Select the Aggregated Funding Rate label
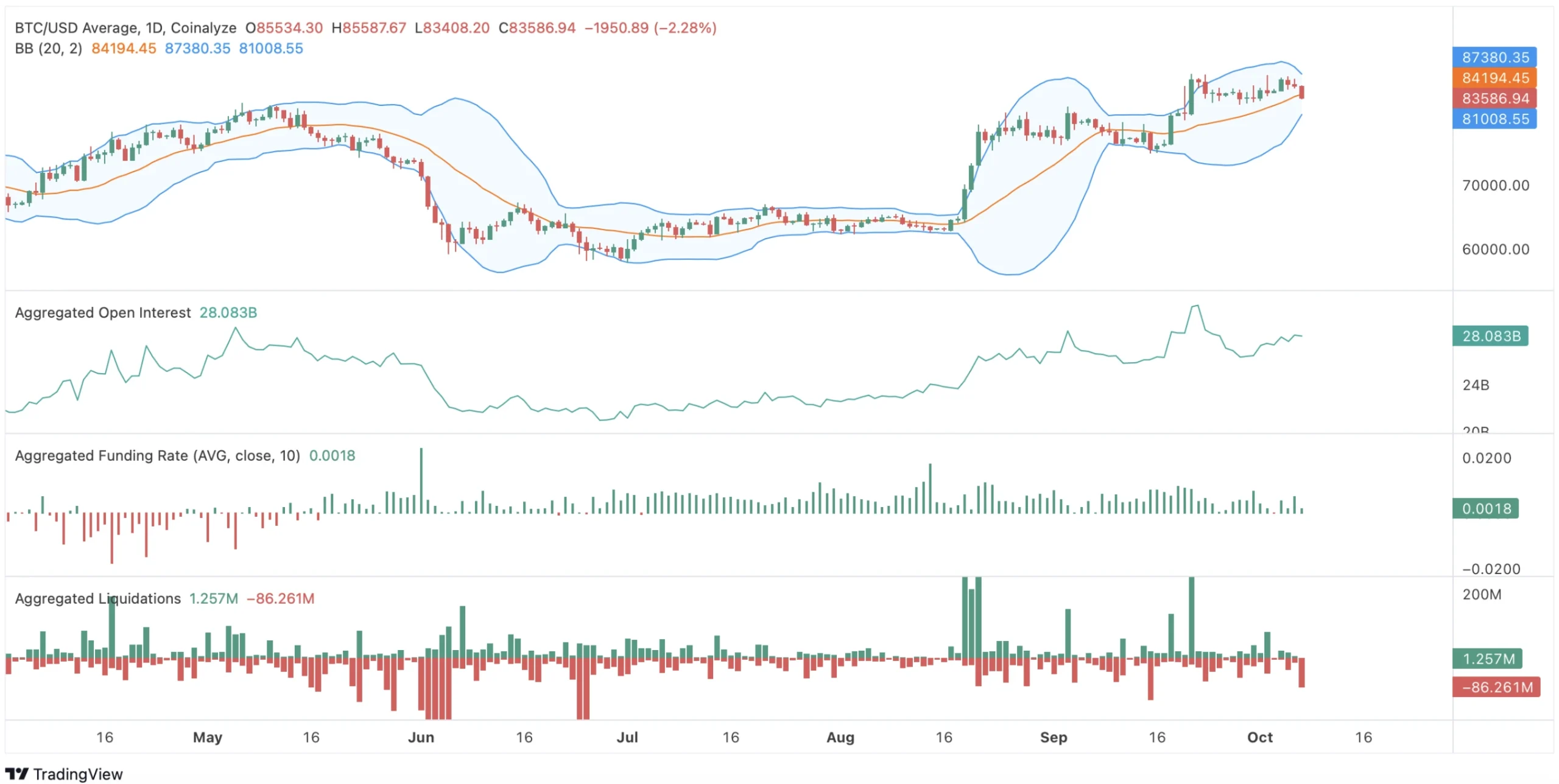This screenshot has width=1559, height=784. [157, 456]
